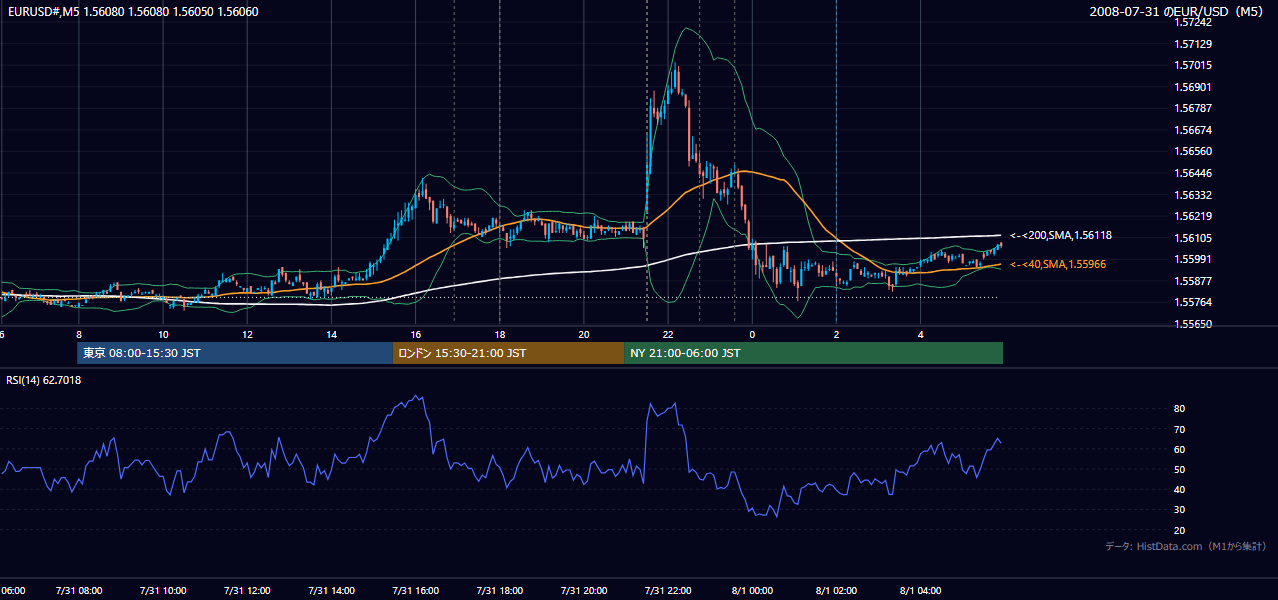Click price level 1.56787 on the axis
The height and width of the screenshot is (600, 1278).
pyautogui.click(x=1192, y=108)
